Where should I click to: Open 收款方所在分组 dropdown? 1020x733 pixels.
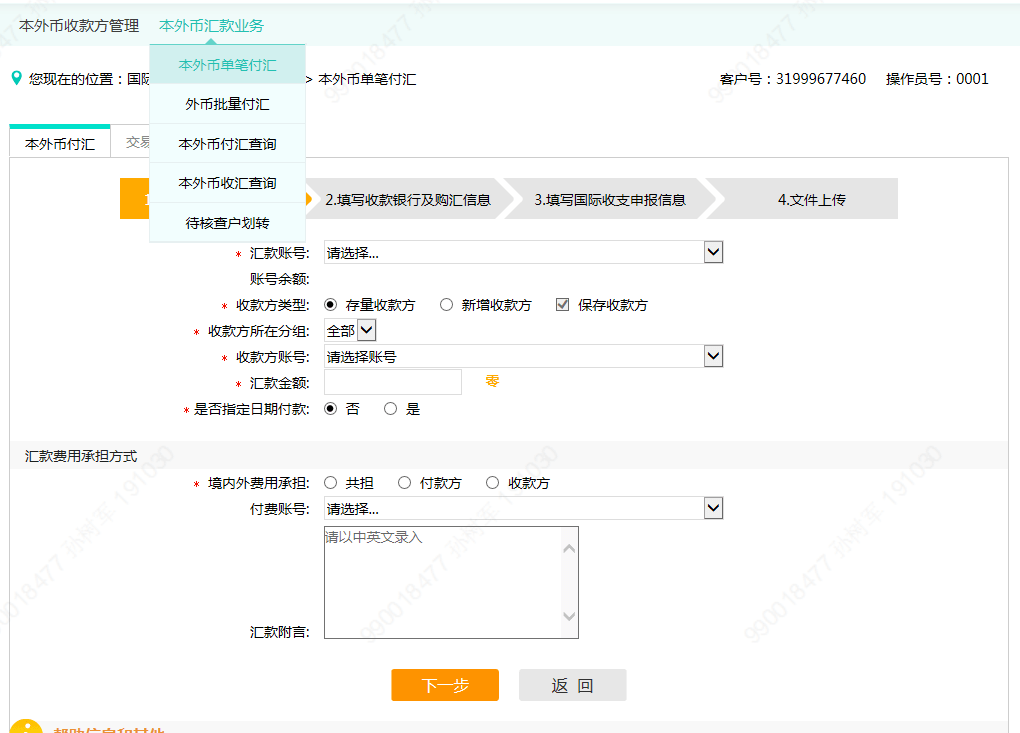coord(350,330)
